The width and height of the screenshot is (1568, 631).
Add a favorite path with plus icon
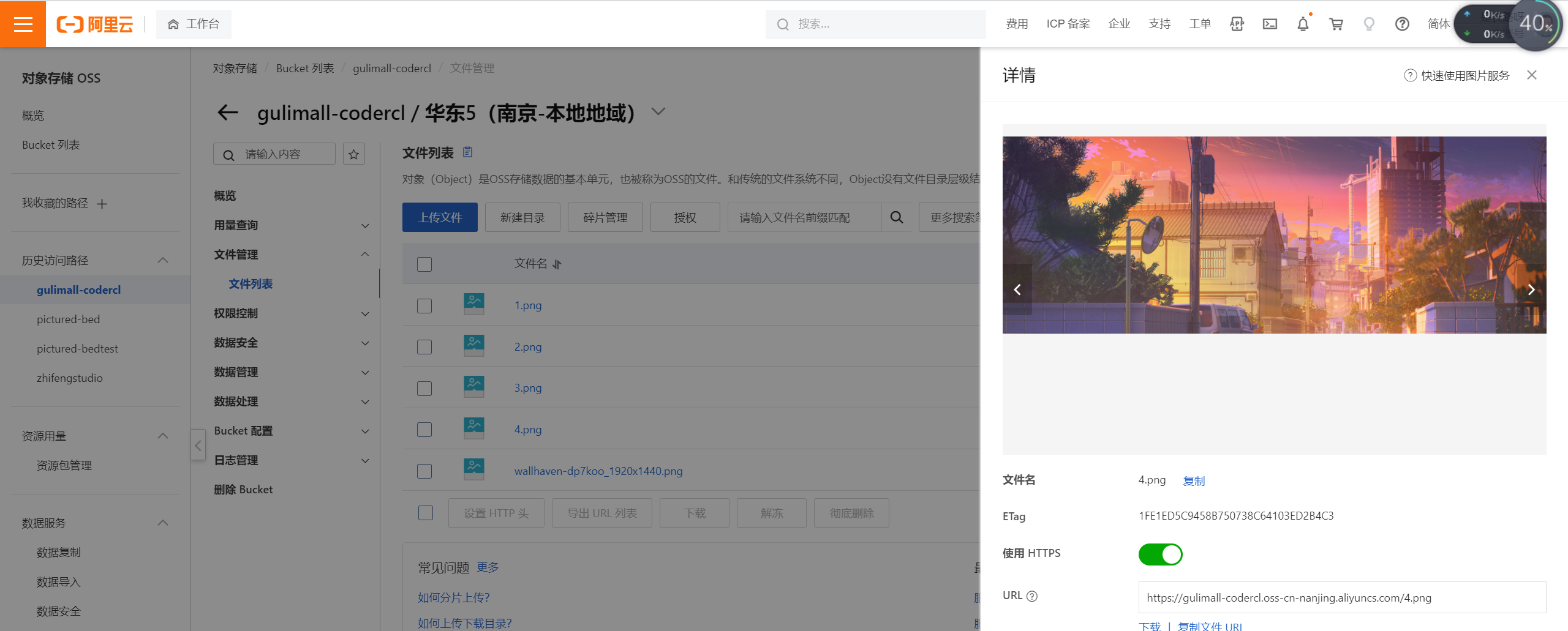point(102,204)
